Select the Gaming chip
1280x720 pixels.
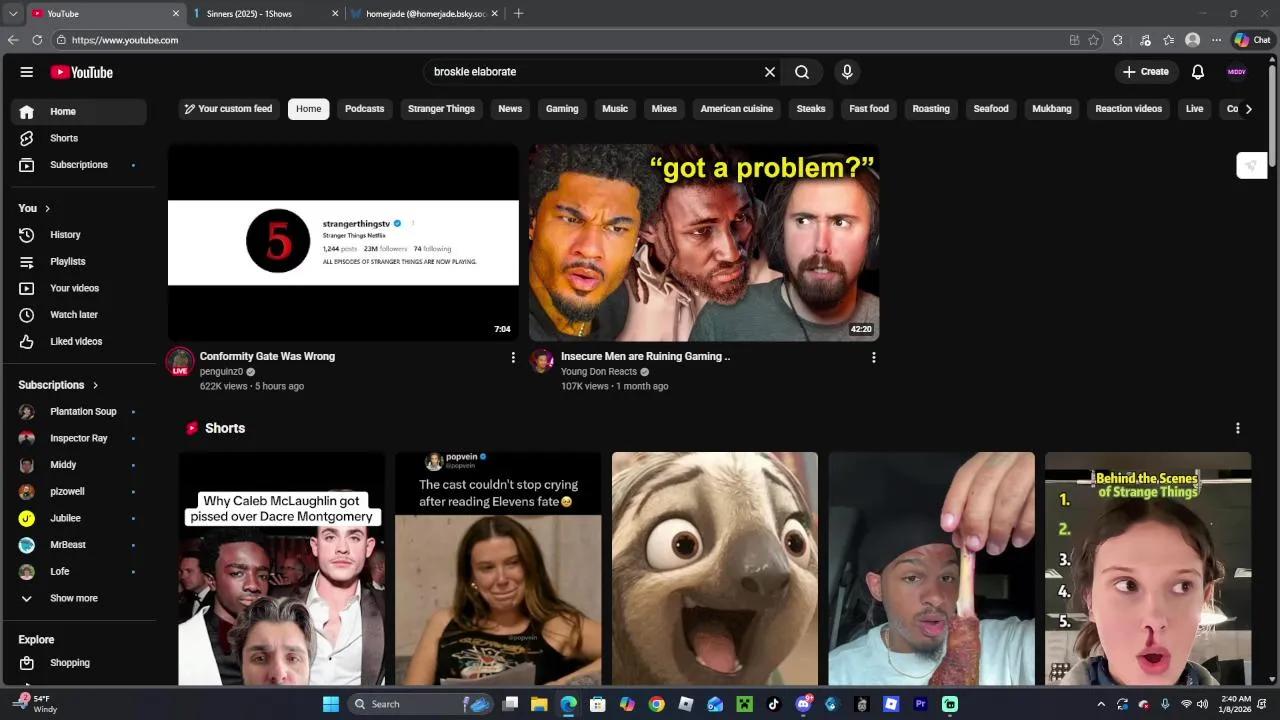[x=562, y=109]
